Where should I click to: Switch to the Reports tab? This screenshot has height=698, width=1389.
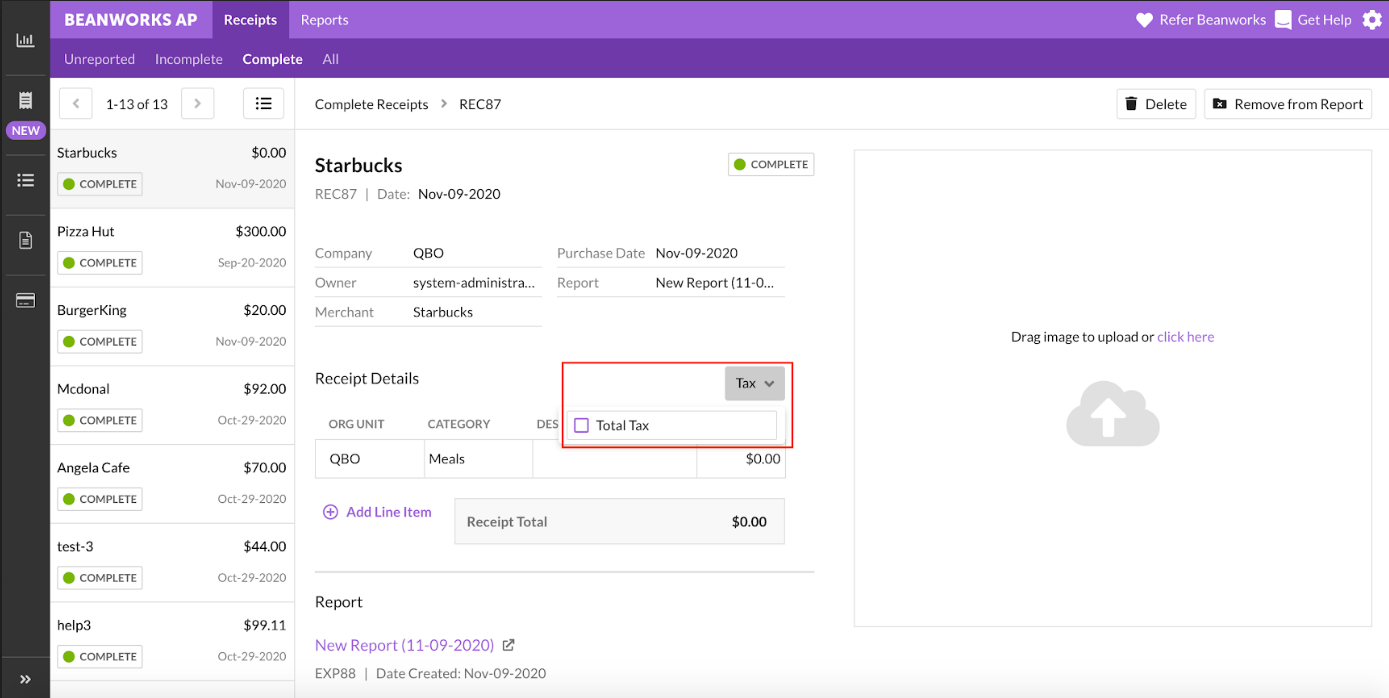coord(324,19)
